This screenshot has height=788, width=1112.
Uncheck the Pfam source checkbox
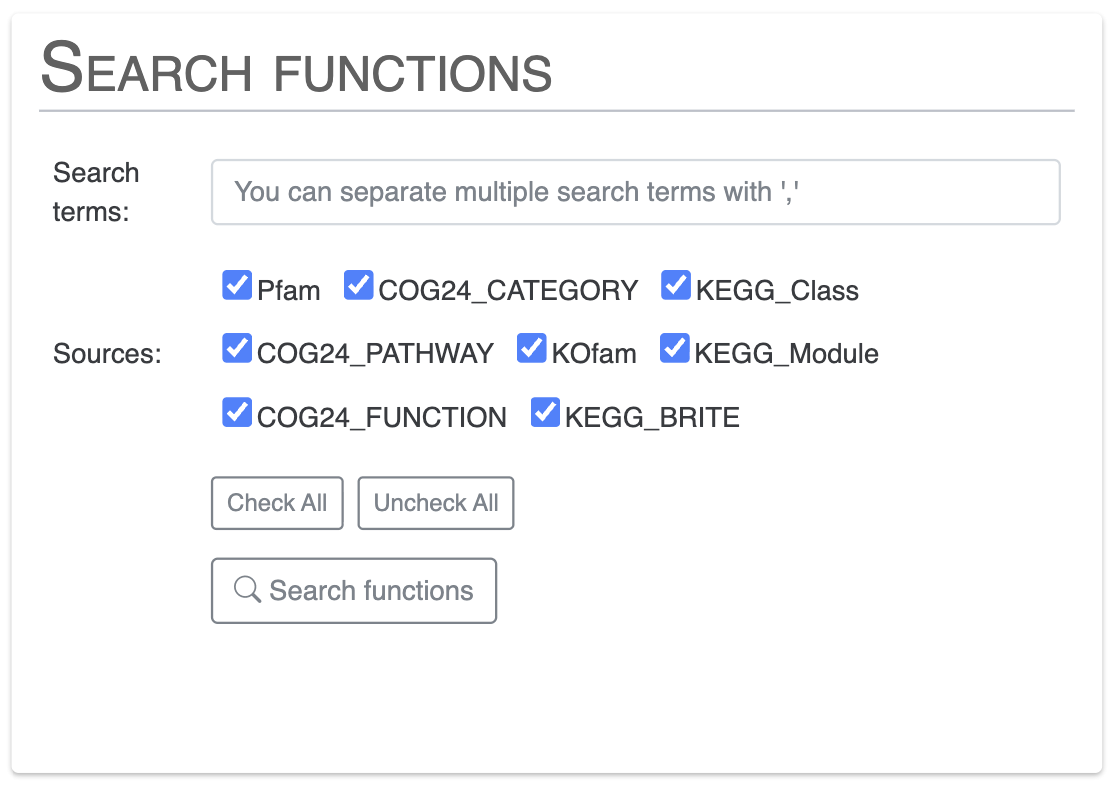point(236,285)
